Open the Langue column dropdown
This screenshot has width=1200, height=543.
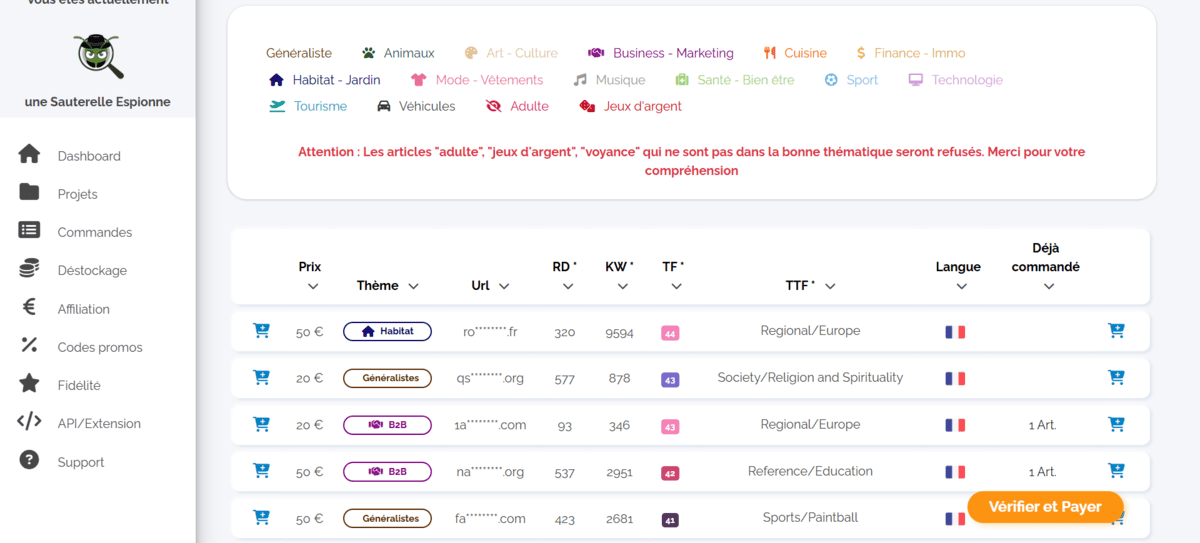coord(961,286)
